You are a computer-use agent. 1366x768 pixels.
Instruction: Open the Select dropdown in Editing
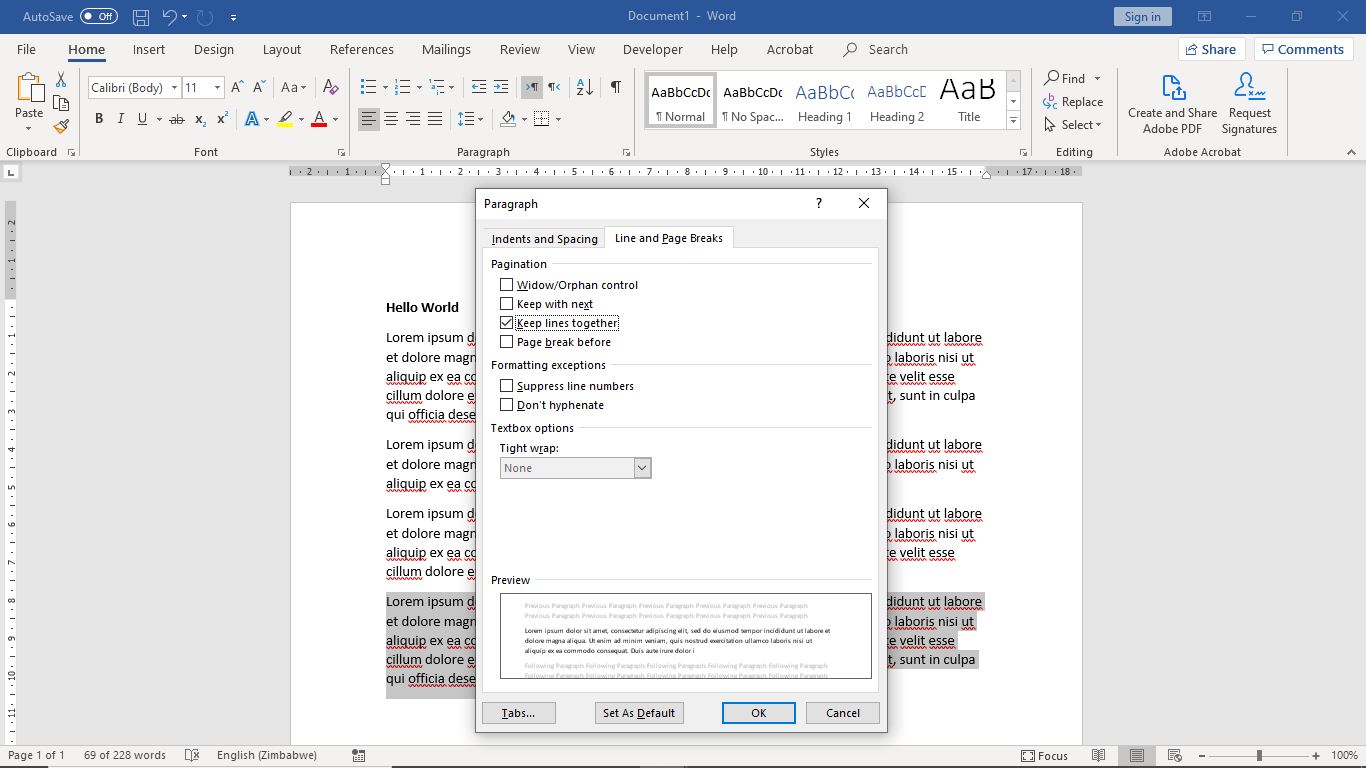coord(1073,125)
